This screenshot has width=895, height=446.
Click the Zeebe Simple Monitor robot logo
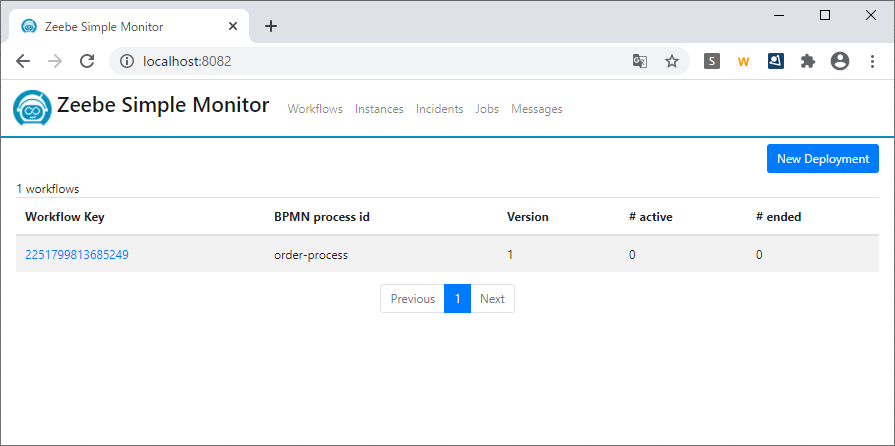pyautogui.click(x=33, y=107)
